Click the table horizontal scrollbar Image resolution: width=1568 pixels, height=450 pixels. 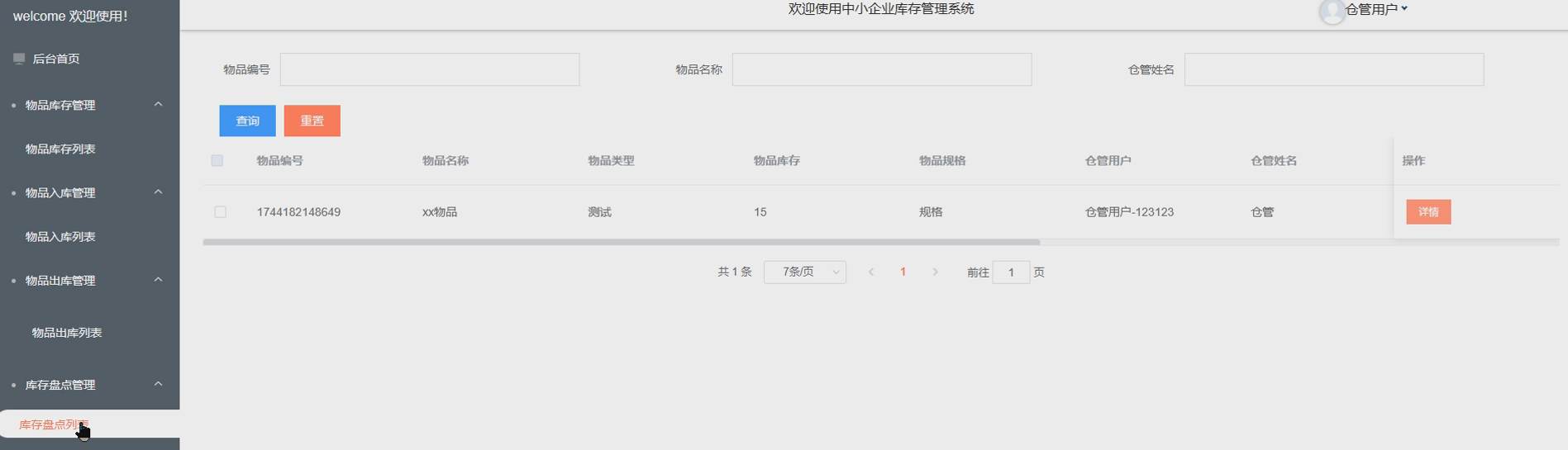click(621, 242)
